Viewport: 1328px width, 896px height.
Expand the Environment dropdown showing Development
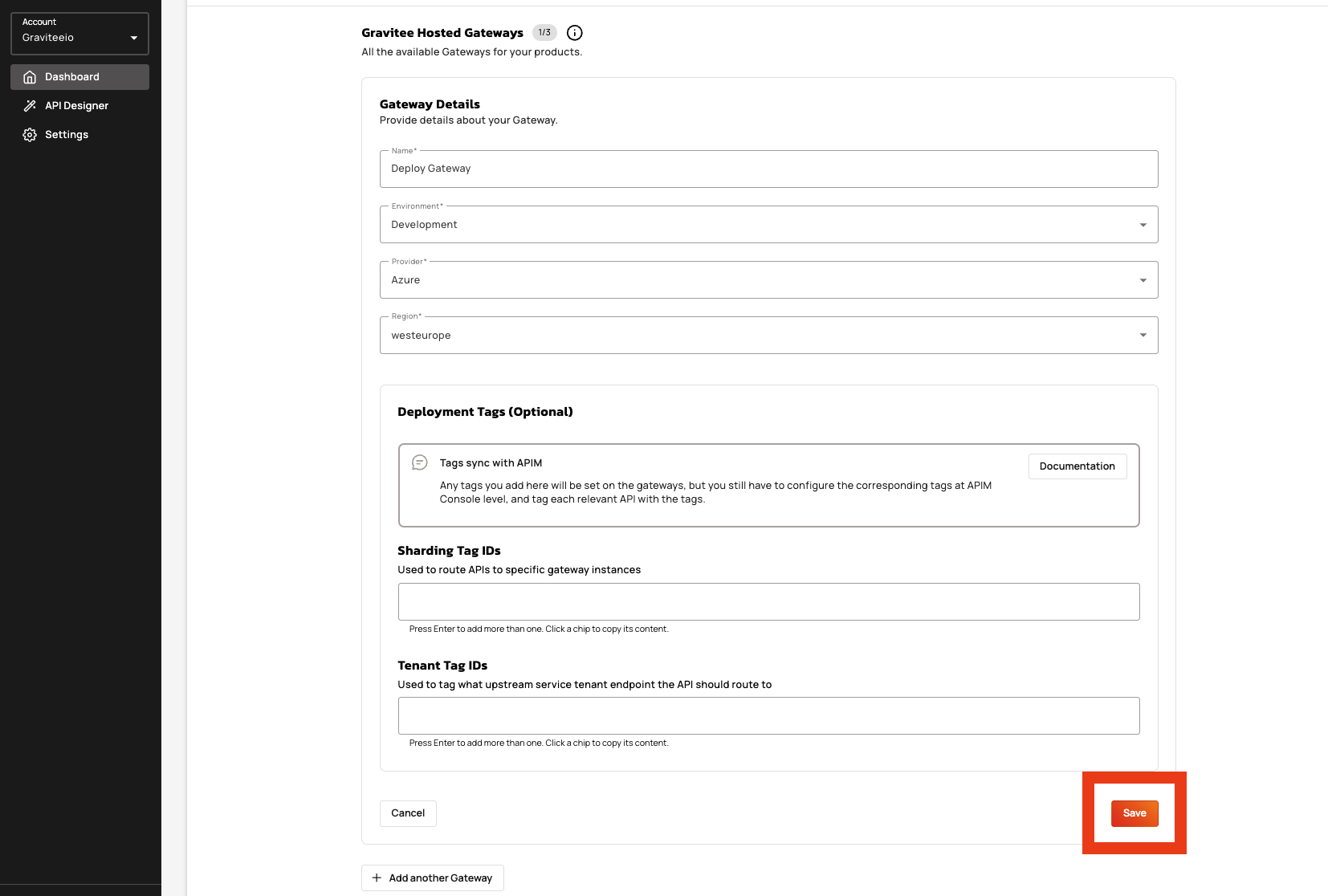click(768, 225)
